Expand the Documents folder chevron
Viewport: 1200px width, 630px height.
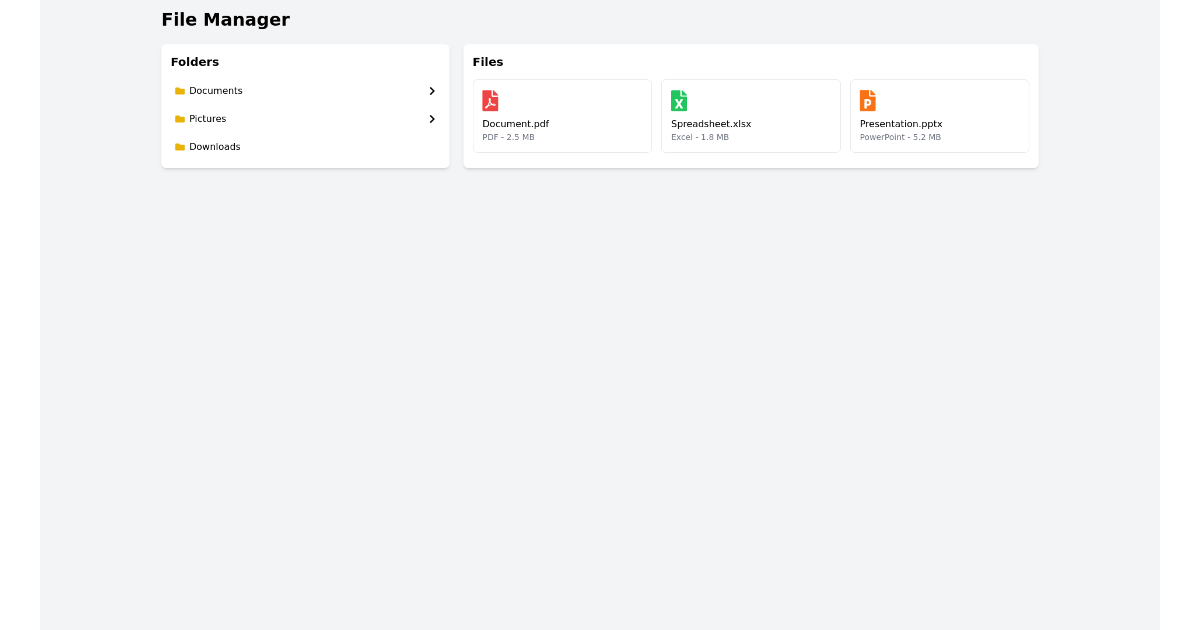(x=432, y=91)
